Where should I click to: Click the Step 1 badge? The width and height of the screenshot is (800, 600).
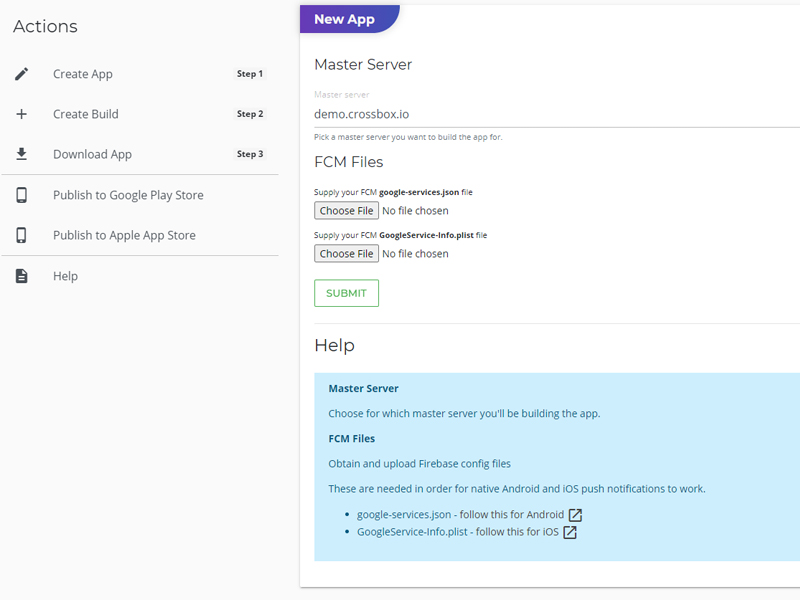pos(249,74)
